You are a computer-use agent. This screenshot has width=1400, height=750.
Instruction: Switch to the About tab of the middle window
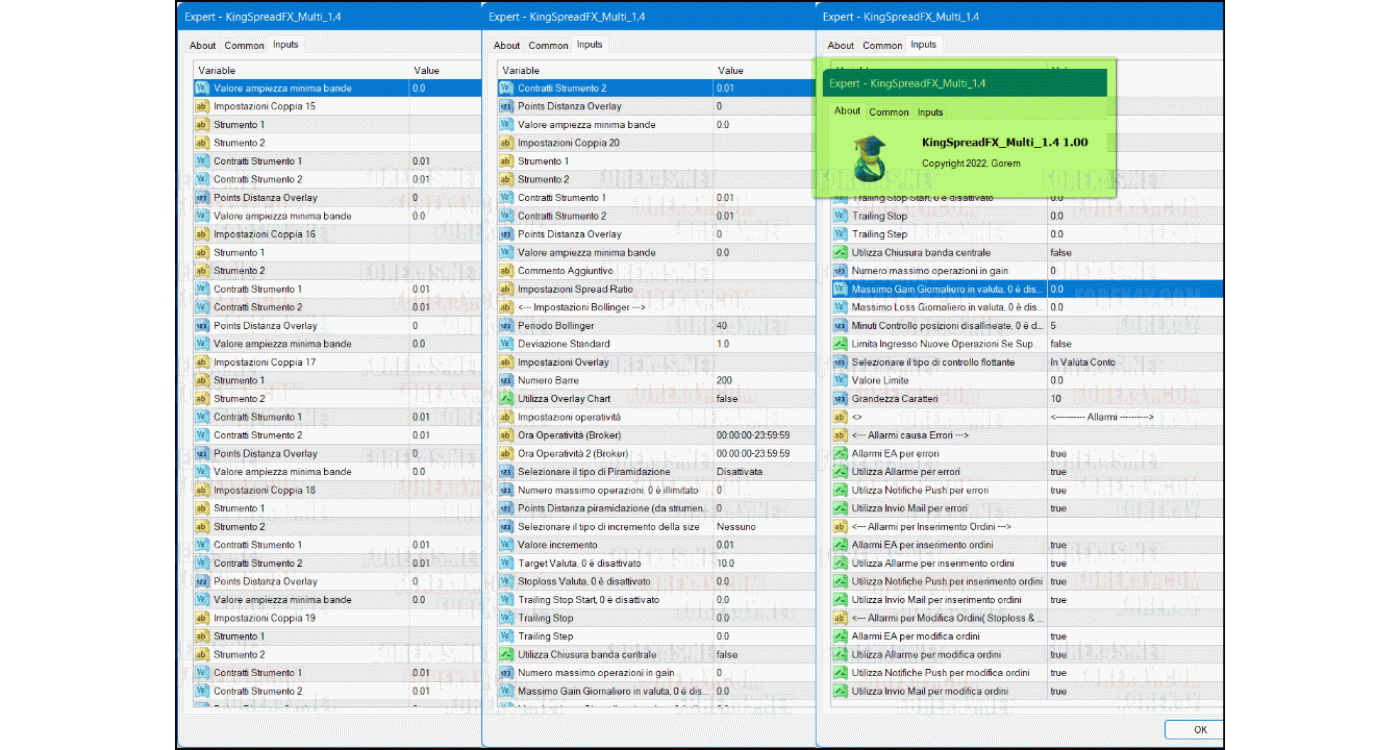coord(507,45)
